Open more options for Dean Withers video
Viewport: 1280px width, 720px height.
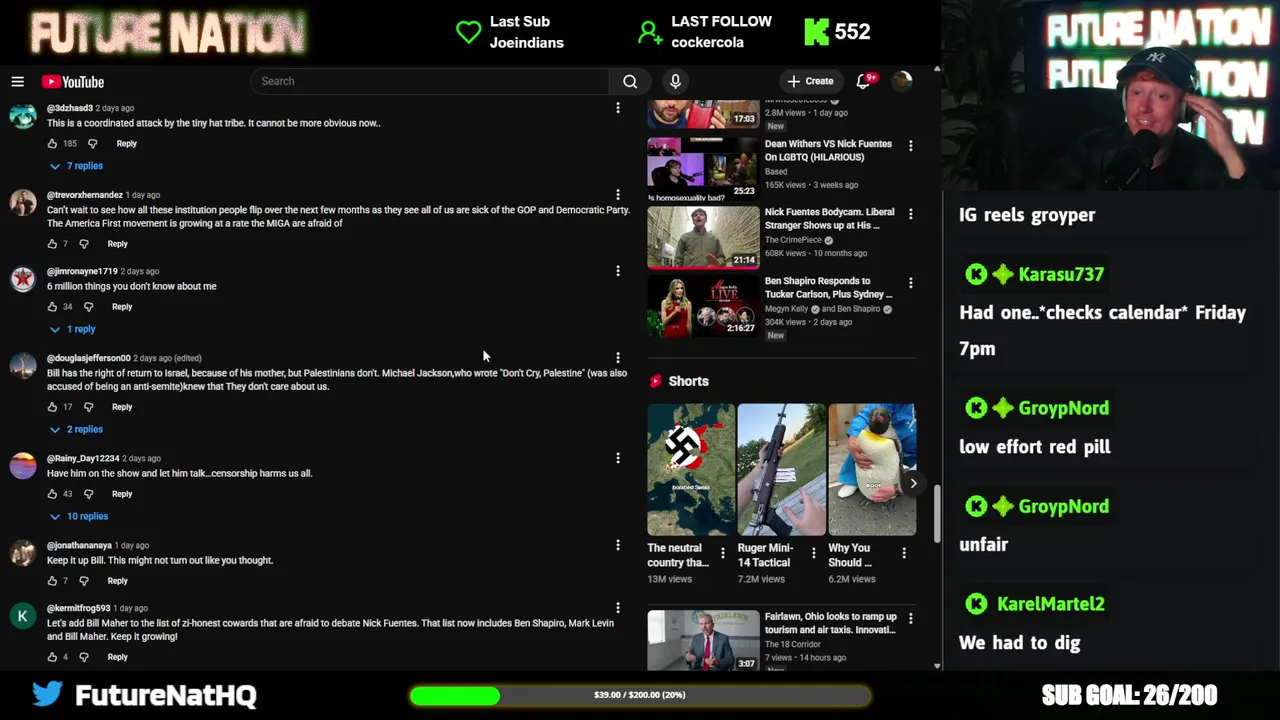[x=910, y=146]
